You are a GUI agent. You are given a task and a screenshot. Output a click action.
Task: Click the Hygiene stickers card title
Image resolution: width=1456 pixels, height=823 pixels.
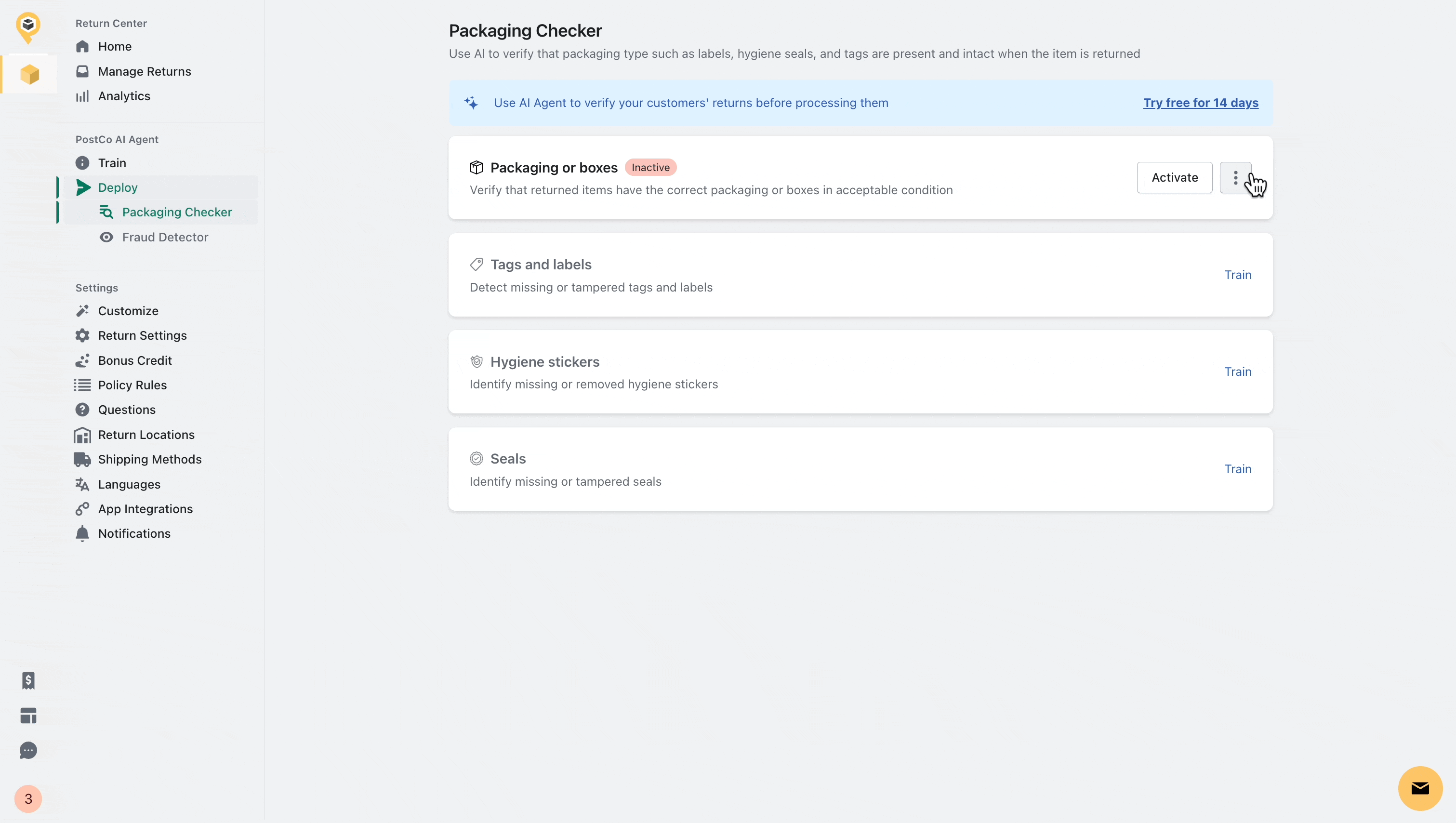tap(545, 362)
